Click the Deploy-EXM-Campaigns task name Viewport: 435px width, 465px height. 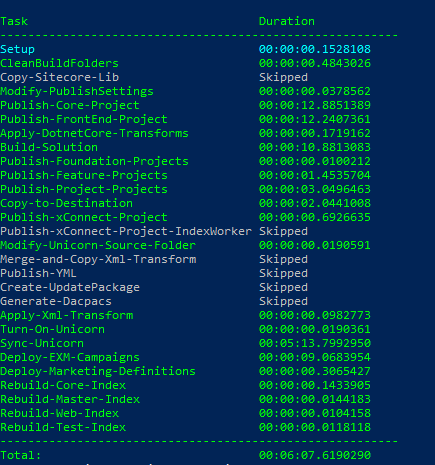coord(70,357)
